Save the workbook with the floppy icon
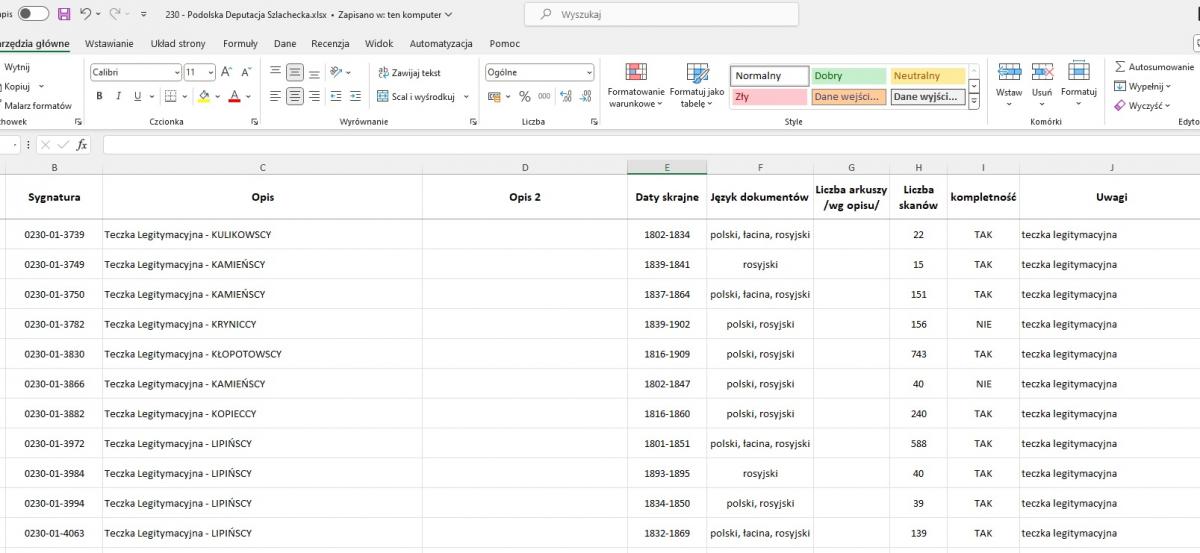The width and height of the screenshot is (1200, 553). click(64, 14)
